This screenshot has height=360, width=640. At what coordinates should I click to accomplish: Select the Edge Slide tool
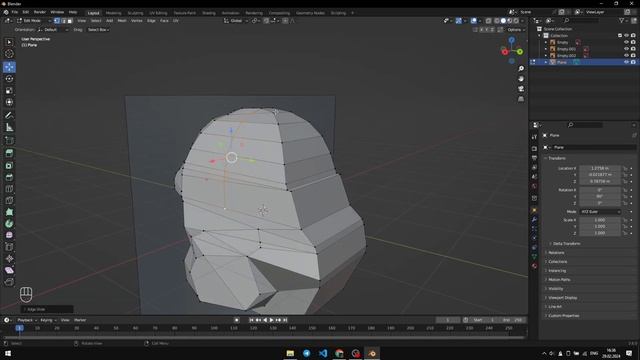click(x=9, y=247)
